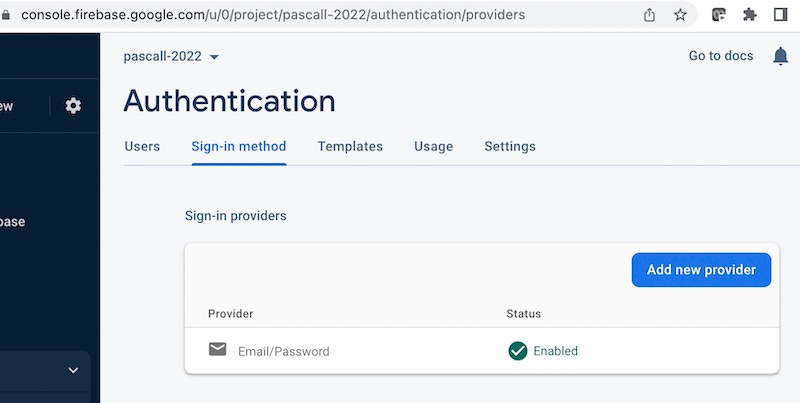Open project settings gear icon

pyautogui.click(x=73, y=106)
